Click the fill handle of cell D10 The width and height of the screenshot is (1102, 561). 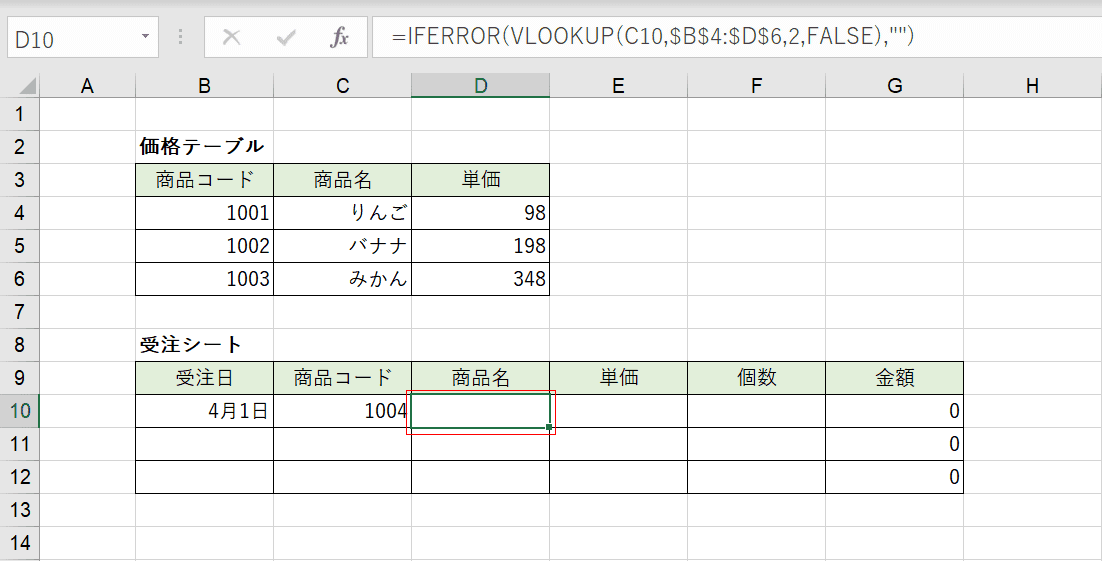(549, 427)
